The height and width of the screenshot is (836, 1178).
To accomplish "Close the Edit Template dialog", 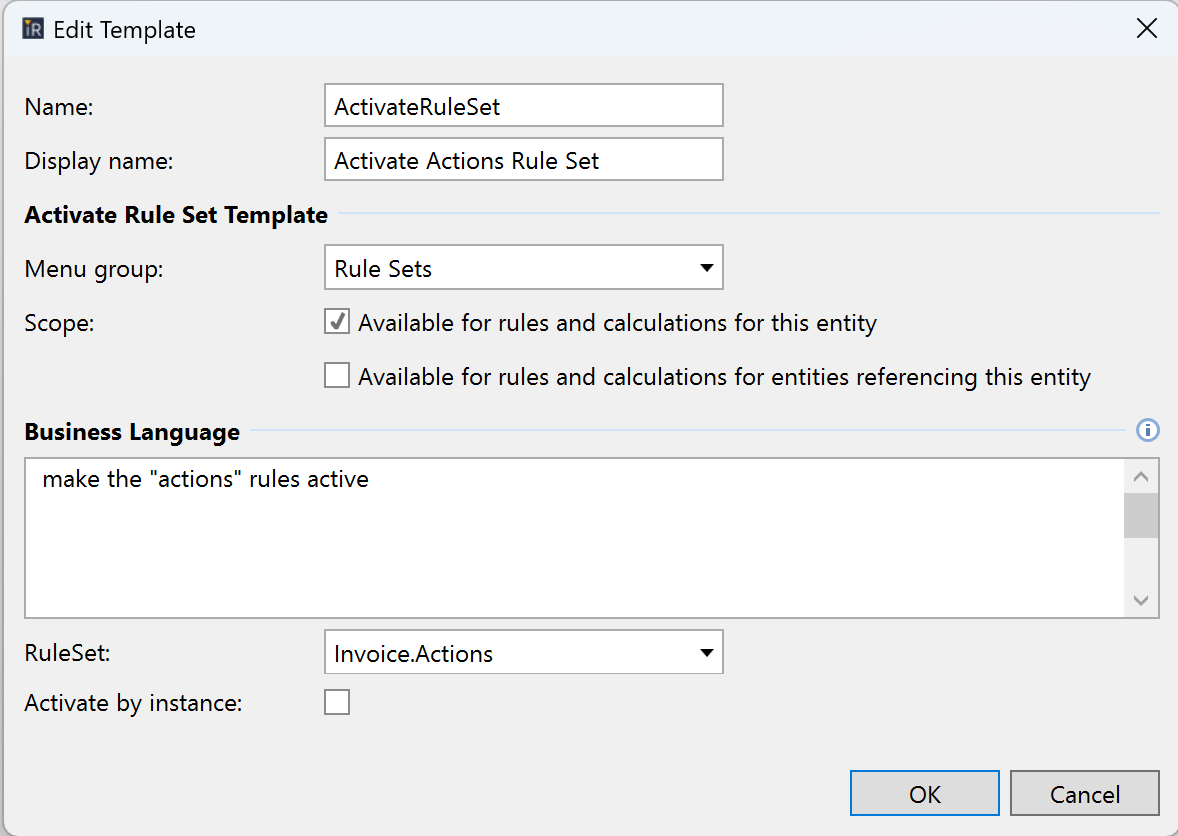I will [x=1147, y=29].
